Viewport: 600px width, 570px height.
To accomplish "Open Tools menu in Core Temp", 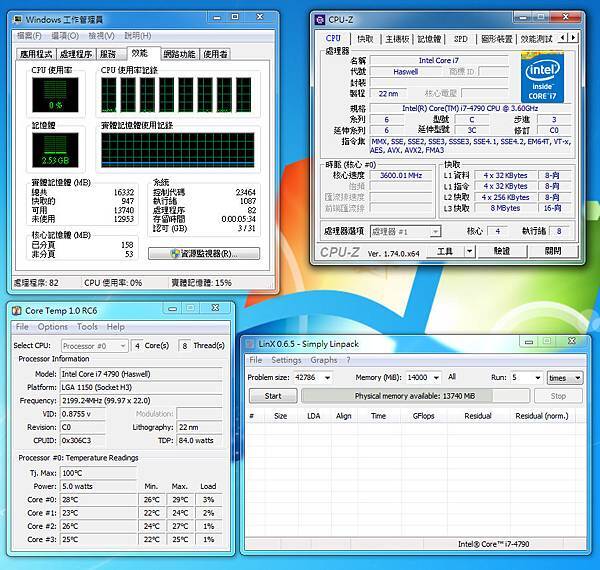I will pos(87,327).
